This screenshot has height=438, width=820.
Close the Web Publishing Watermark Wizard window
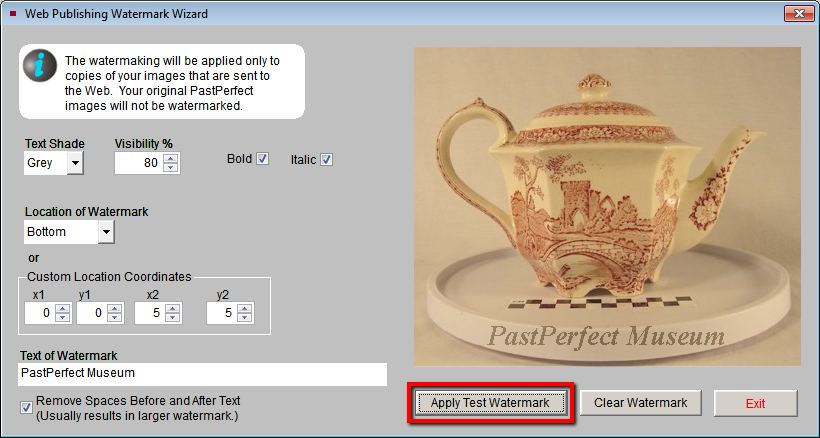pyautogui.click(x=795, y=13)
